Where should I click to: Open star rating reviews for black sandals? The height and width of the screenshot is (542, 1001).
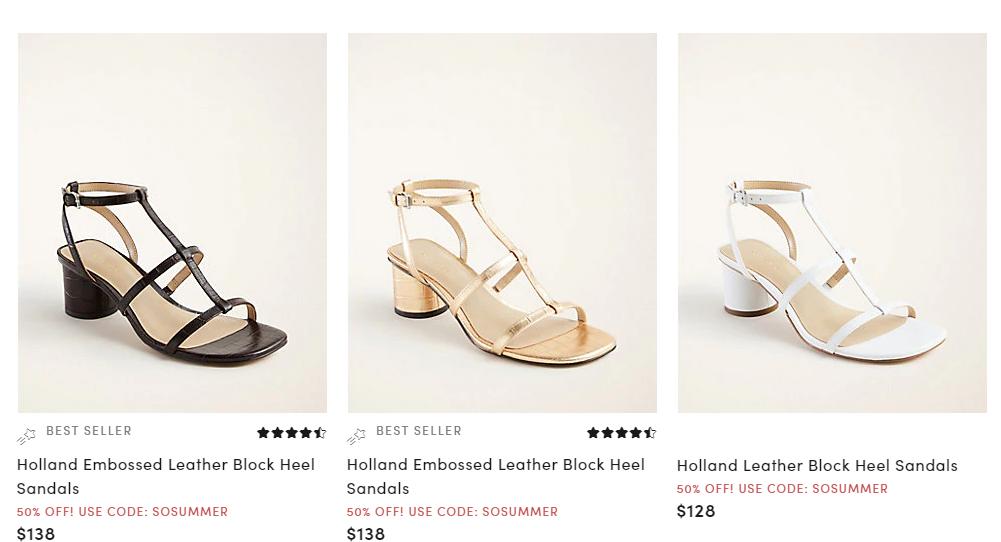point(291,433)
